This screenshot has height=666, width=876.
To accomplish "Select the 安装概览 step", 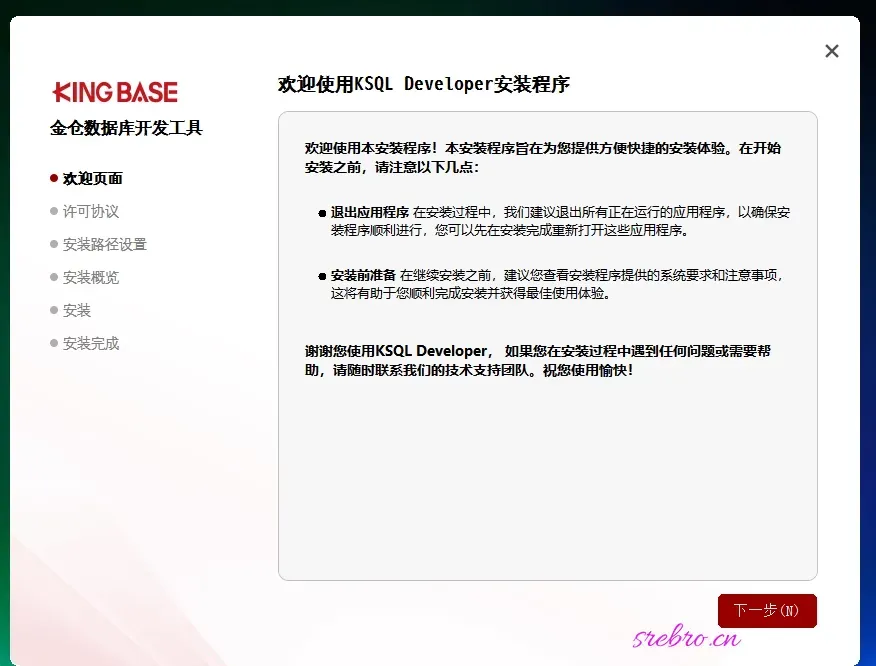I will coord(91,277).
